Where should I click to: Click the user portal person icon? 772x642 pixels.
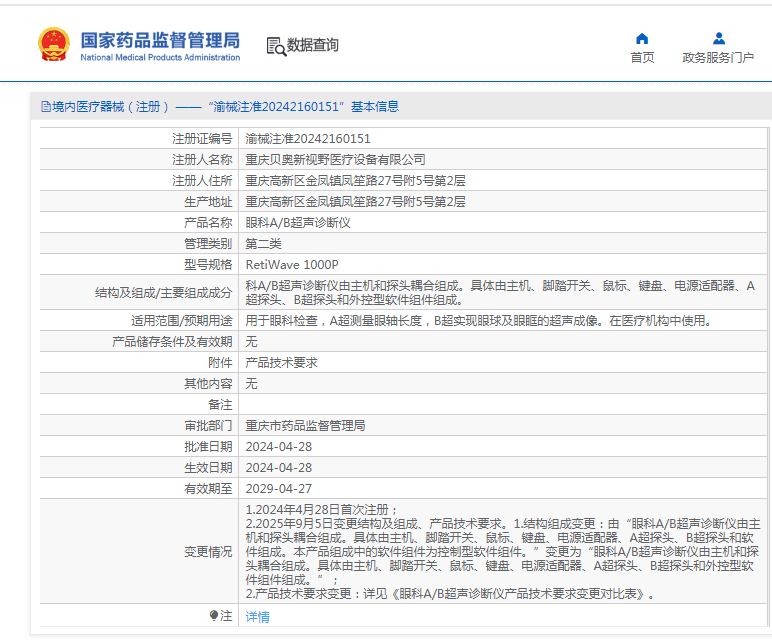point(718,39)
